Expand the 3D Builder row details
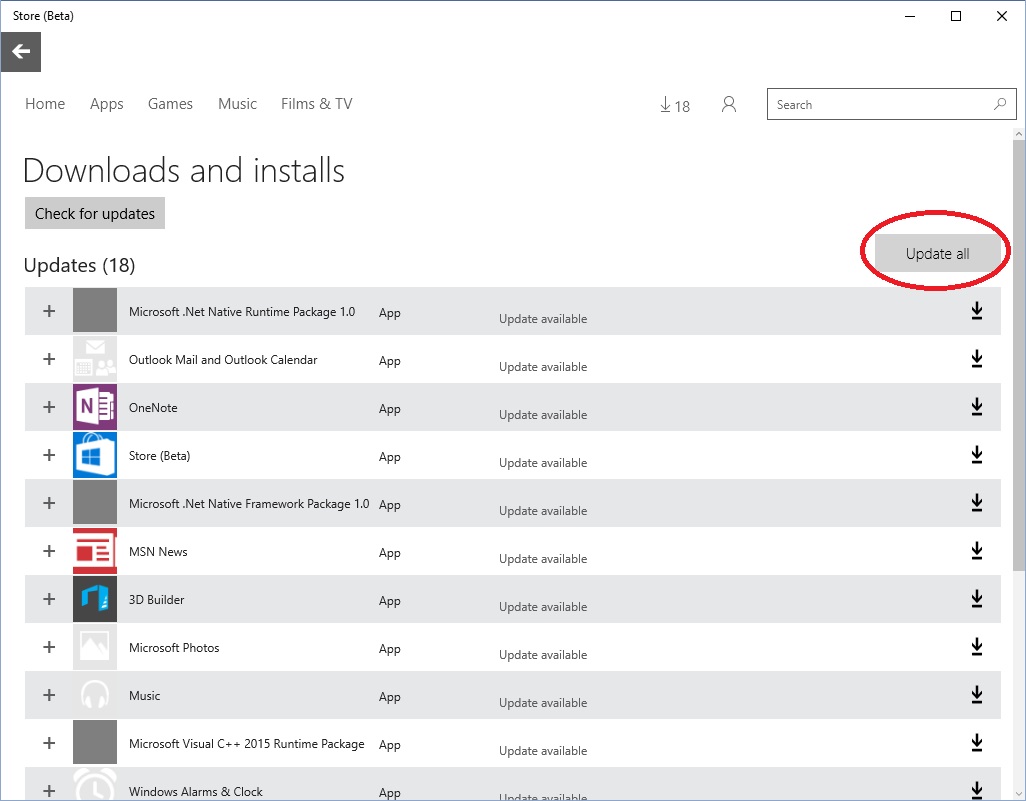 coord(49,599)
